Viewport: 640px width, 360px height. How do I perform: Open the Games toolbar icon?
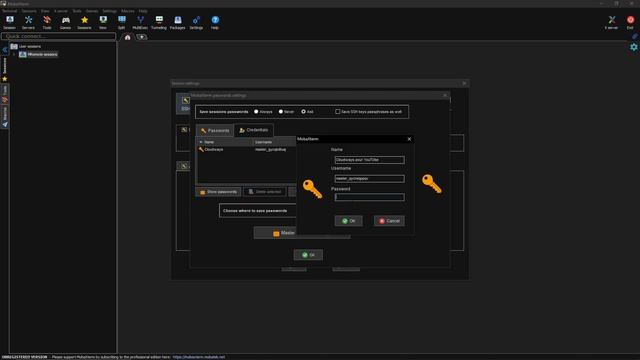(x=66, y=22)
